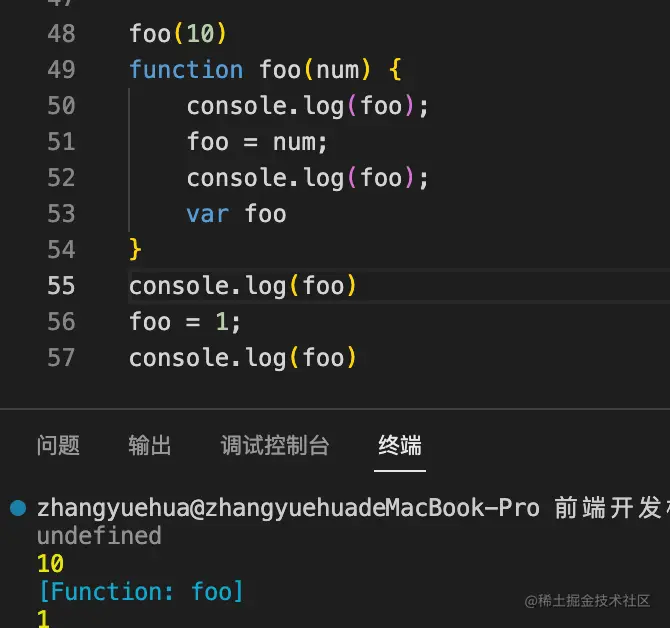Click 'foo(10)' call on line 48
The height and width of the screenshot is (628, 670).
click(178, 34)
